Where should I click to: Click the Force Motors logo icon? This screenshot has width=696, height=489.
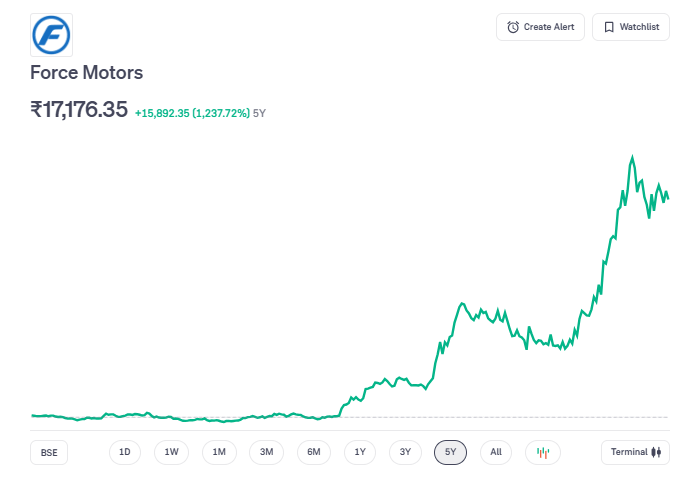pos(51,34)
